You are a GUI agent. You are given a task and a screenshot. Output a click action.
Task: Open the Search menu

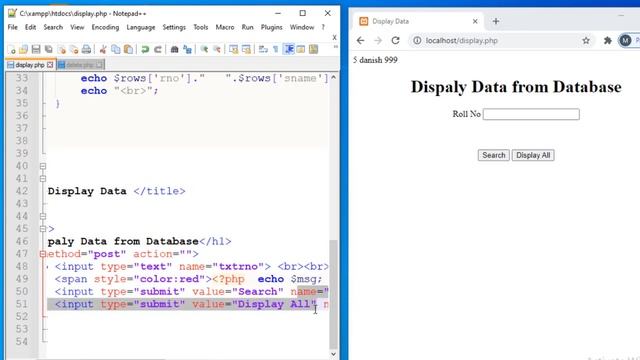pos(53,27)
